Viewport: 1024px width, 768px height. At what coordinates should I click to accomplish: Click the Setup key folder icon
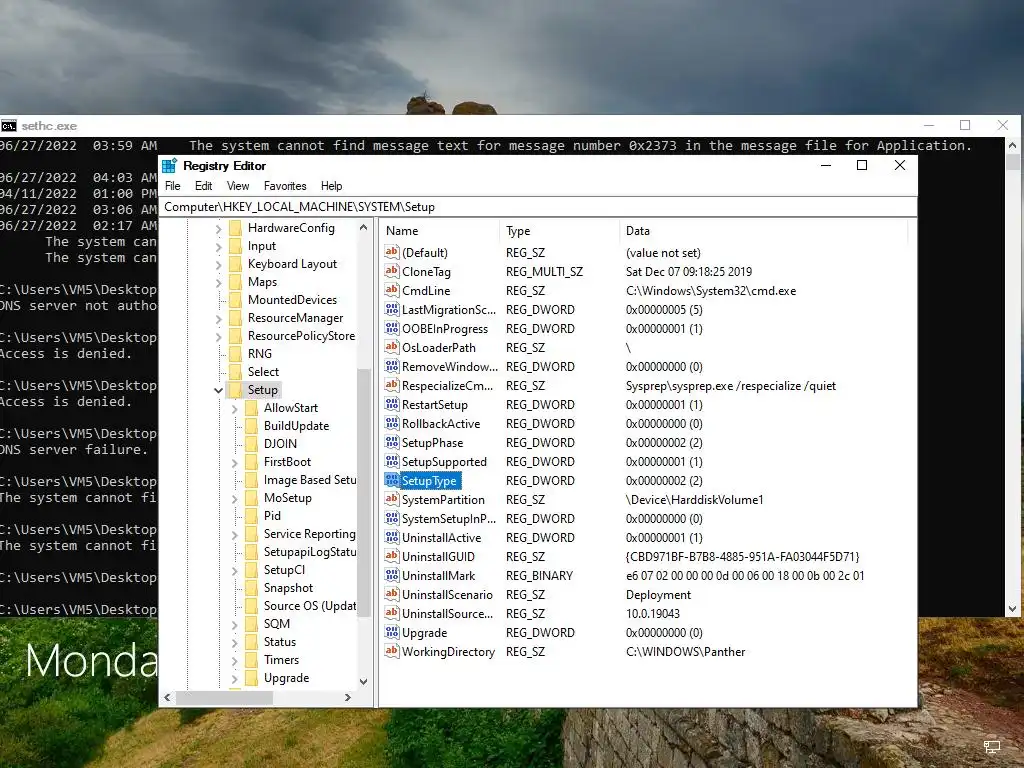click(x=236, y=389)
